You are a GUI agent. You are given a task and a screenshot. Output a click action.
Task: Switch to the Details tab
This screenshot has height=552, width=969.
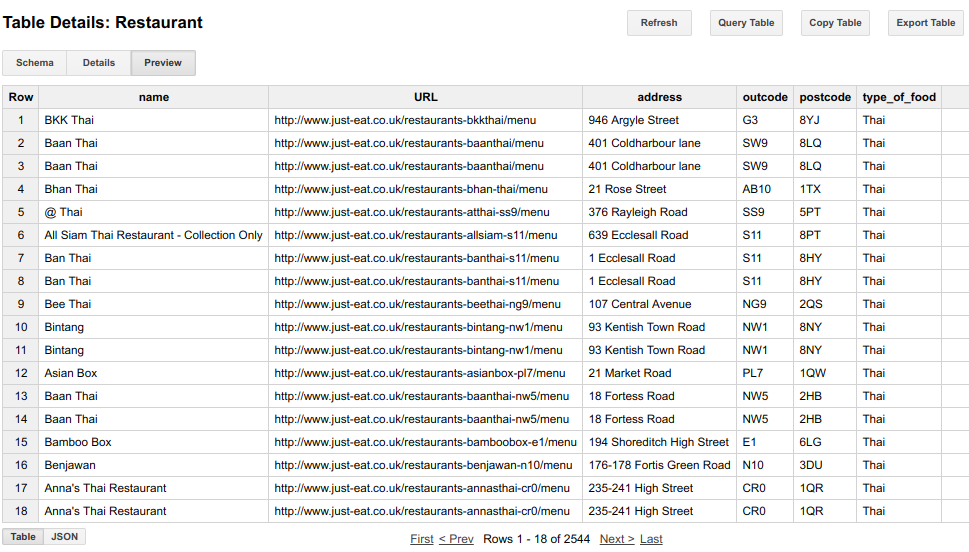pyautogui.click(x=99, y=63)
